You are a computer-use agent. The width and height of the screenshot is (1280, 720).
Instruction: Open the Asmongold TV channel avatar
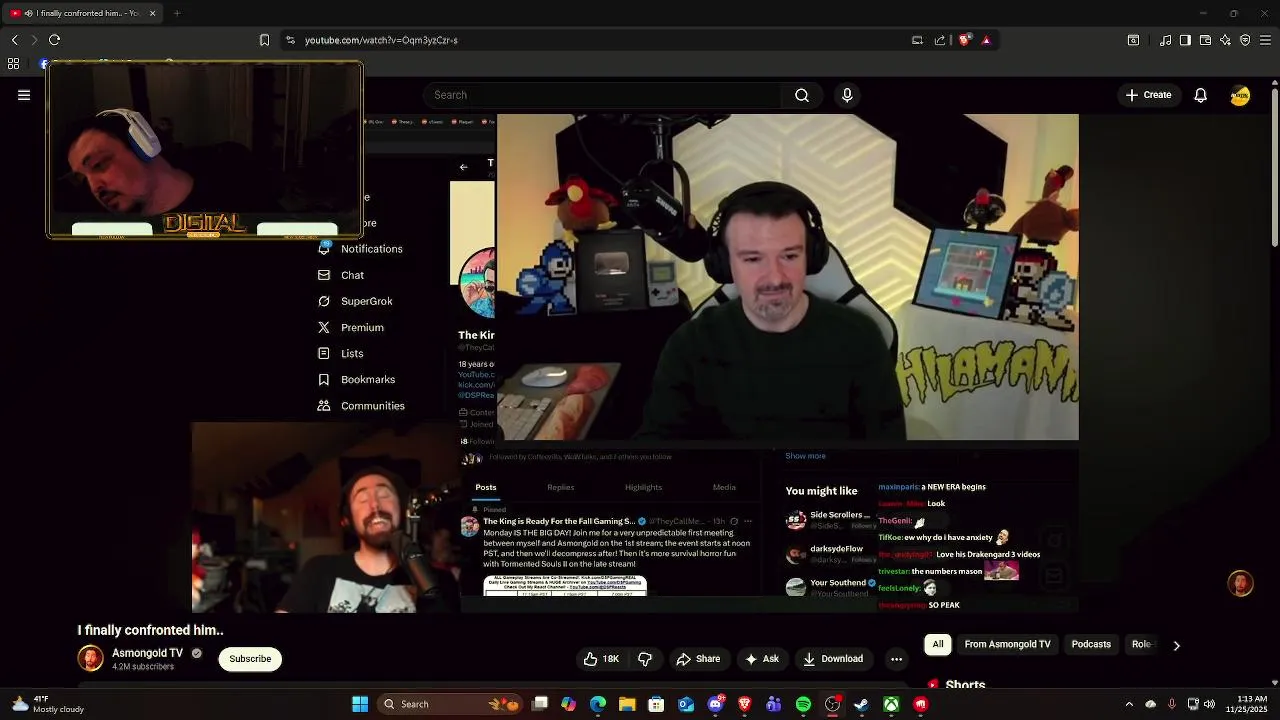coord(90,658)
